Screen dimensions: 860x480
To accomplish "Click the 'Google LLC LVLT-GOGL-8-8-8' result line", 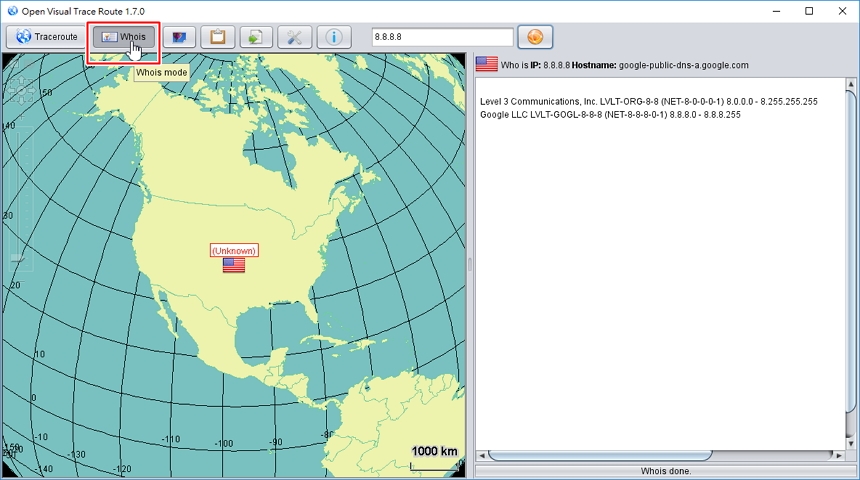I will click(610, 115).
